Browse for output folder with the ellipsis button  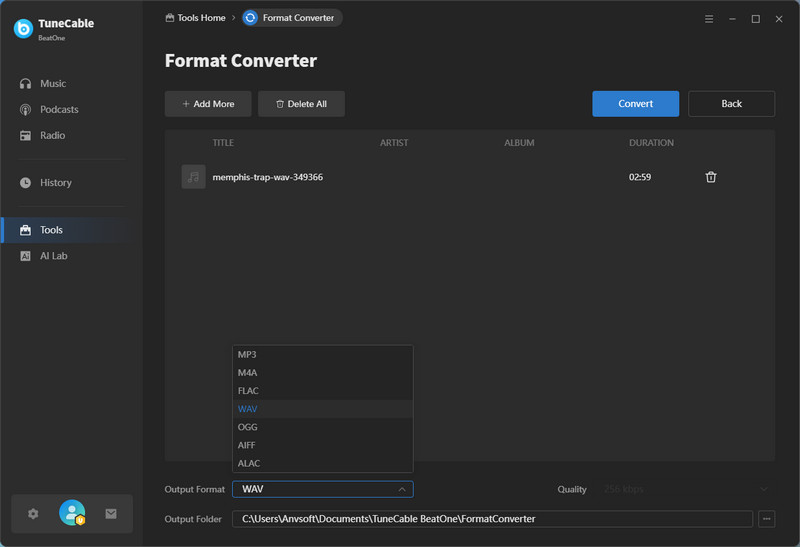click(766, 519)
